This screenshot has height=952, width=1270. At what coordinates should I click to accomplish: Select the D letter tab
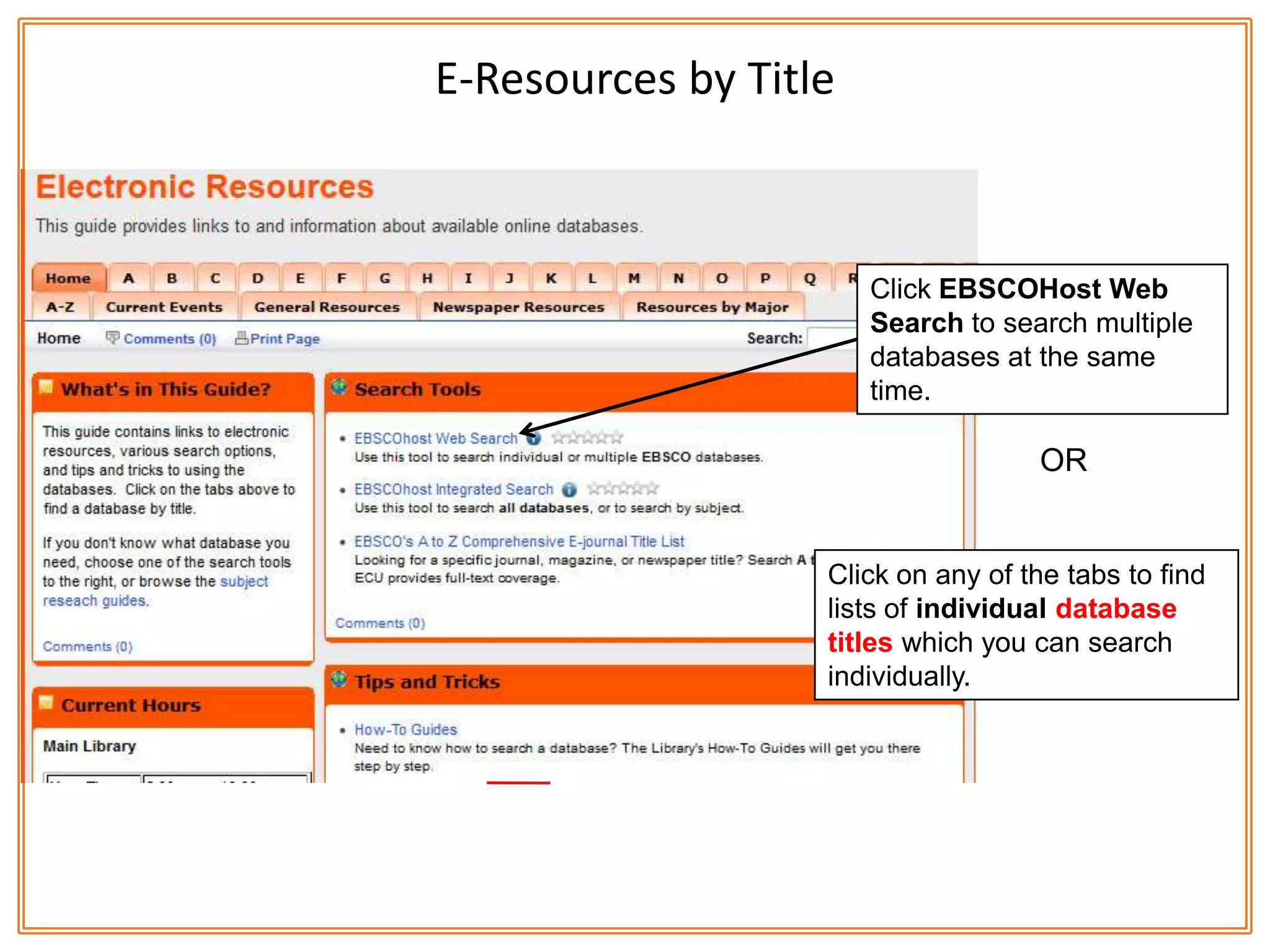point(257,278)
